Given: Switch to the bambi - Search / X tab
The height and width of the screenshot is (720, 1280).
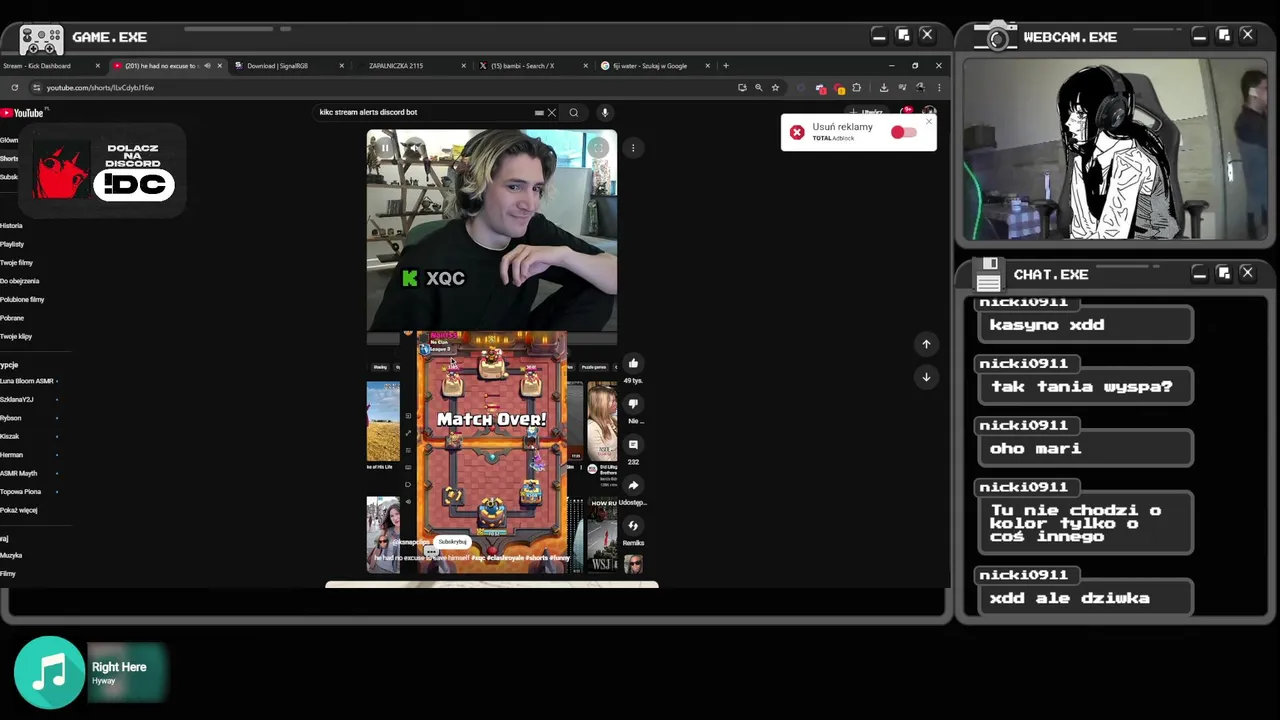Looking at the screenshot, I should coord(528,66).
